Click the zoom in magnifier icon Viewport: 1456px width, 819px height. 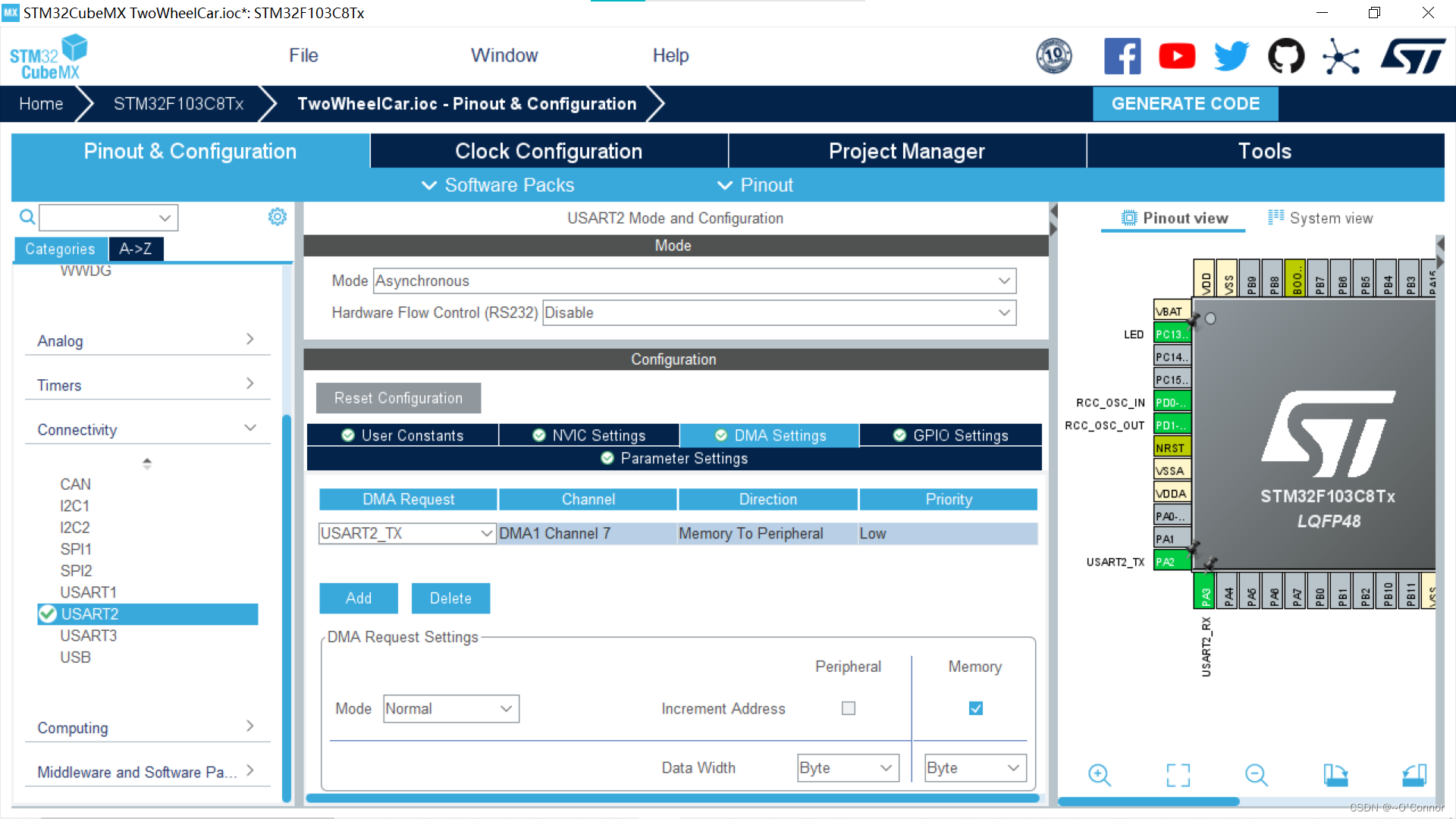click(x=1099, y=775)
